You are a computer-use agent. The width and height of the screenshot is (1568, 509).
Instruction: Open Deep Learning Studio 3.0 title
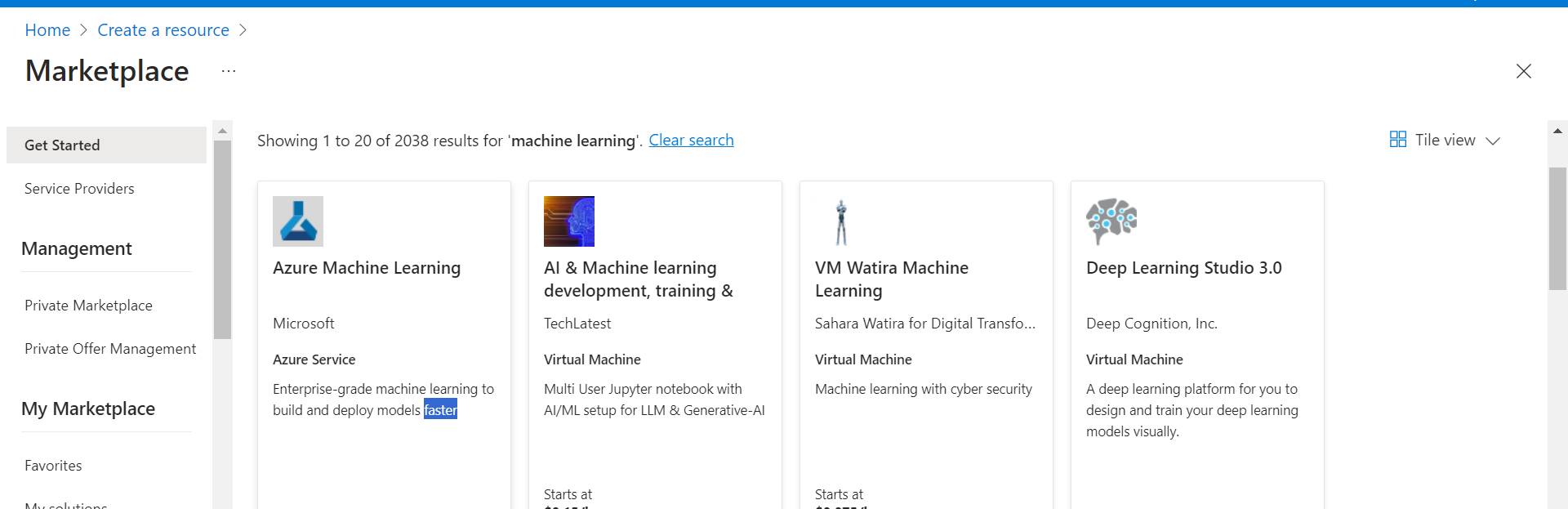pos(1184,268)
